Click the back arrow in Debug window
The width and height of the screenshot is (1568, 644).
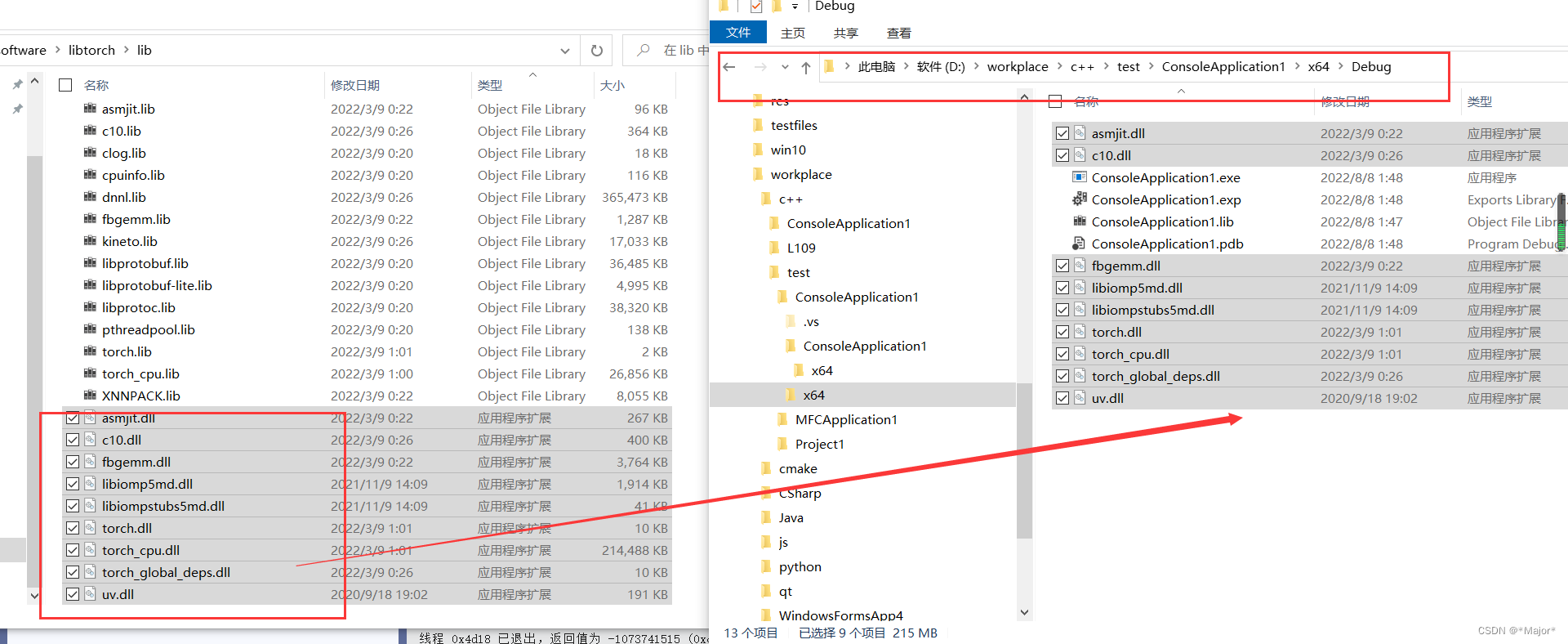[x=729, y=67]
